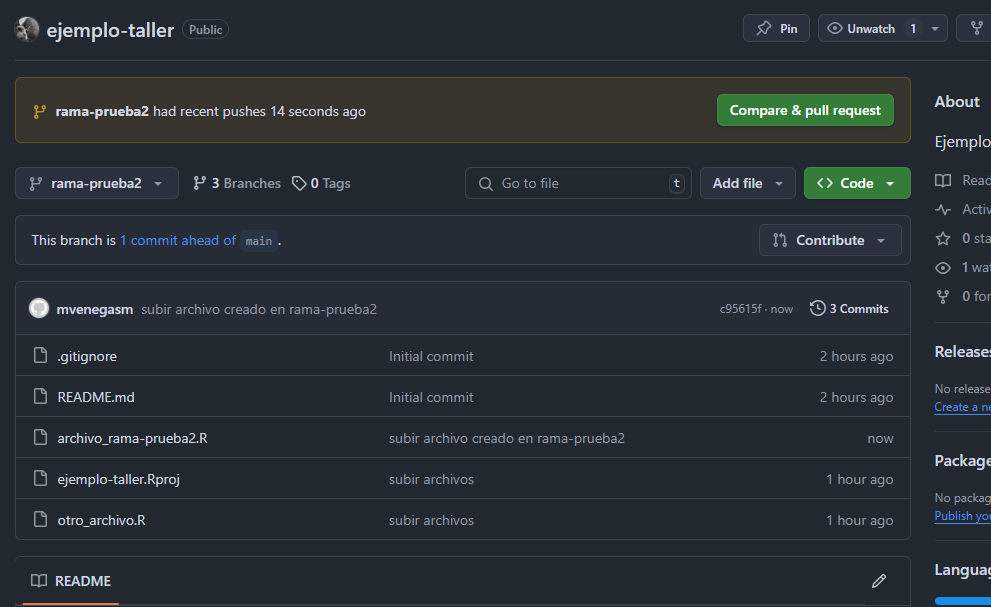The width and height of the screenshot is (991, 607).
Task: Open ejemplo-taller.Rproj file
Action: pyautogui.click(x=119, y=479)
